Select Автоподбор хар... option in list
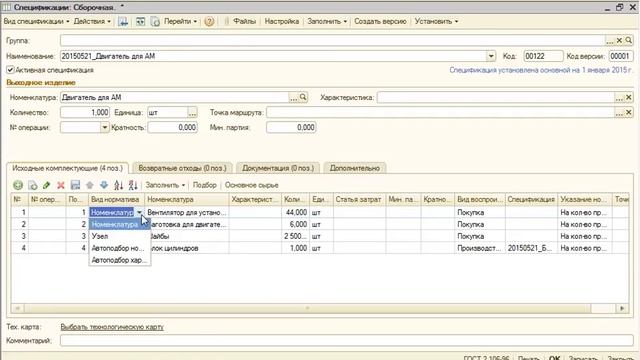 point(120,260)
